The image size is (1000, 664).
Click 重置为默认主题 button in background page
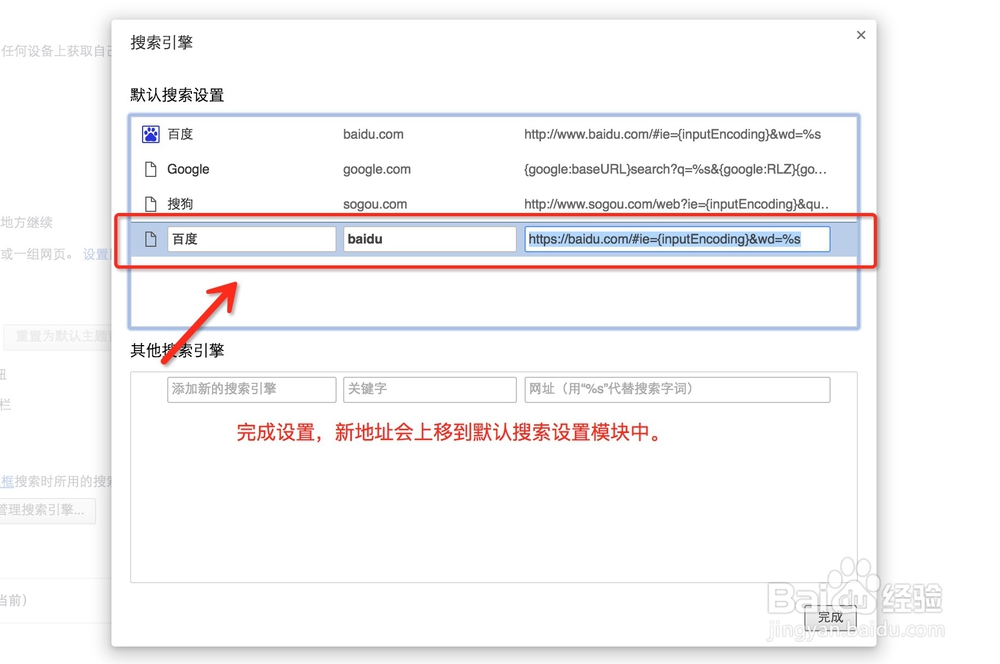point(57,336)
